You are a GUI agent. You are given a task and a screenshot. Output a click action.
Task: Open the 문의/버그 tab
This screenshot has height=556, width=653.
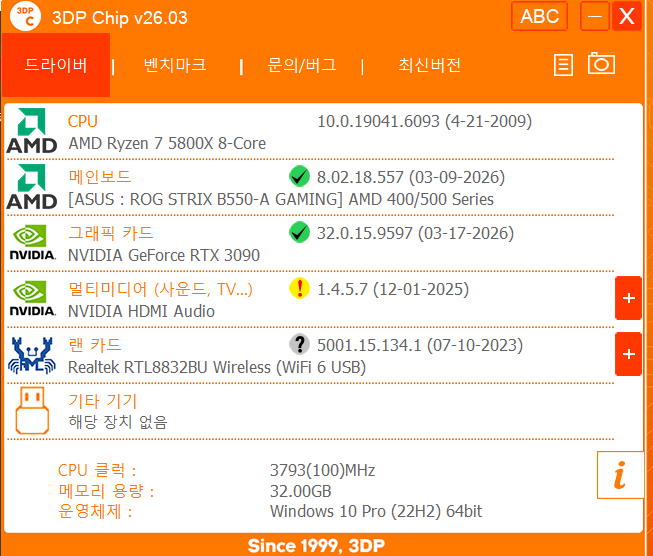302,65
